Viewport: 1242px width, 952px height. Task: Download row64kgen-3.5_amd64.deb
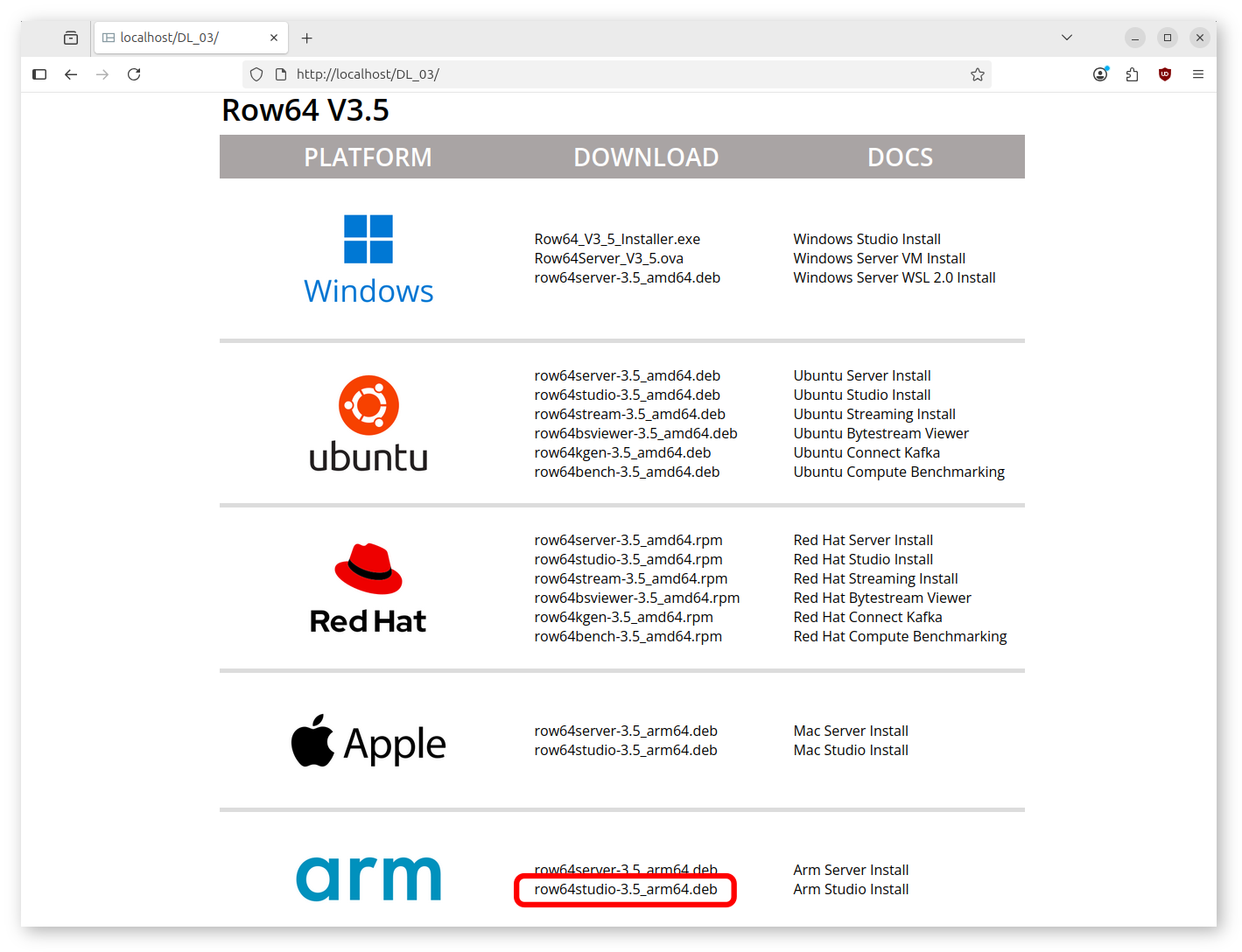click(x=622, y=452)
